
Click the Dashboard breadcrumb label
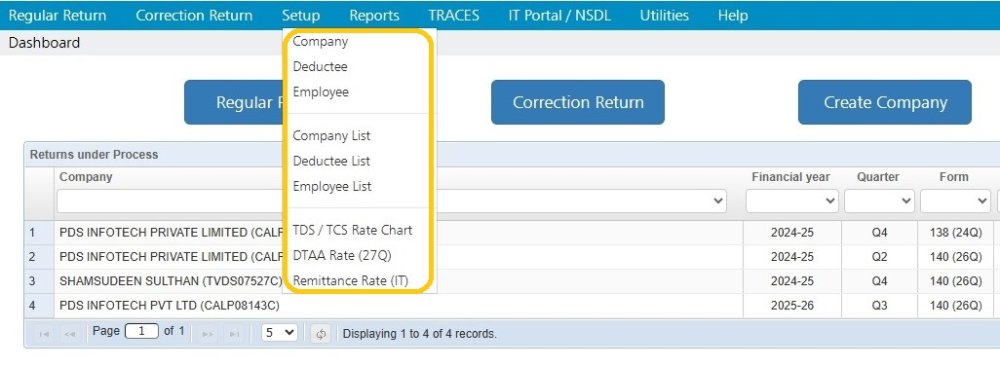tap(44, 43)
